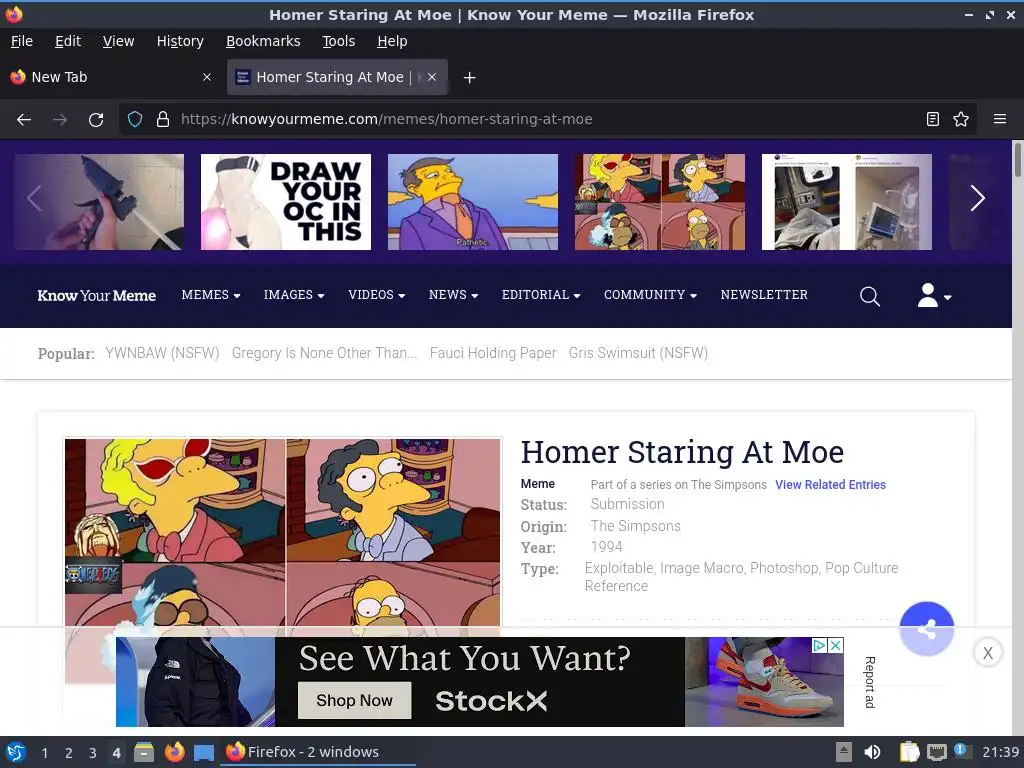Bookmark this page with the star icon

coord(961,120)
